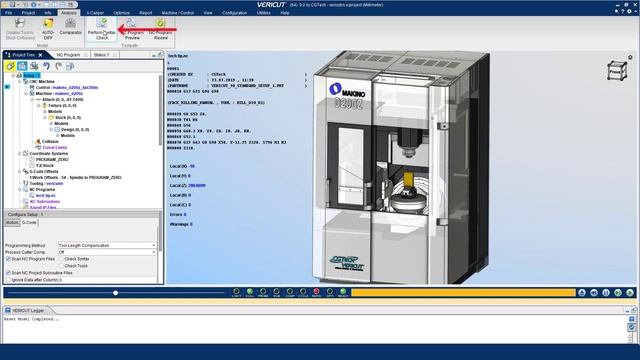This screenshot has height=360, width=640.
Task: Collapse the Coordinate Systems node
Action: click(x=20, y=153)
